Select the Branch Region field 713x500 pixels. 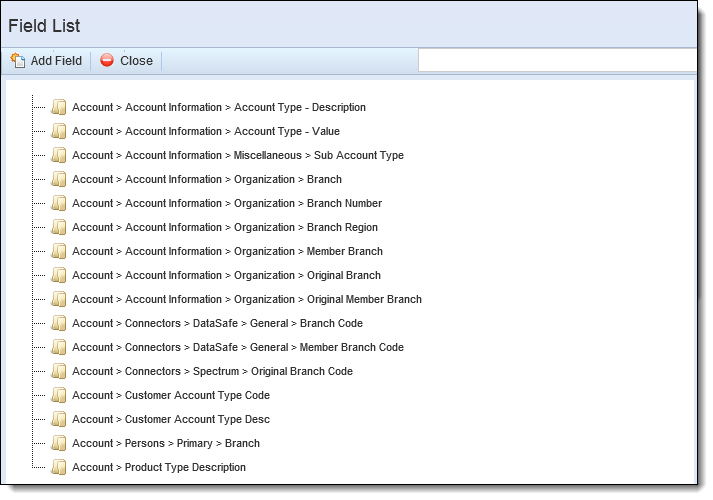(x=225, y=227)
